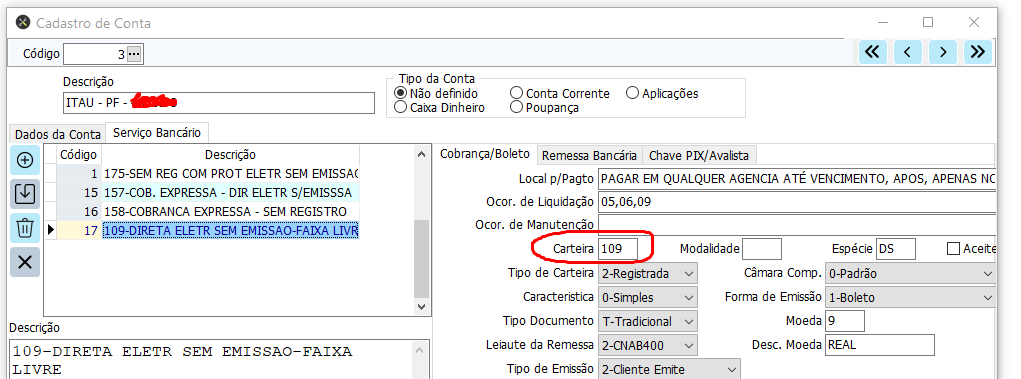
Task: Toggle the Aceite checkbox
Action: pyautogui.click(x=953, y=249)
